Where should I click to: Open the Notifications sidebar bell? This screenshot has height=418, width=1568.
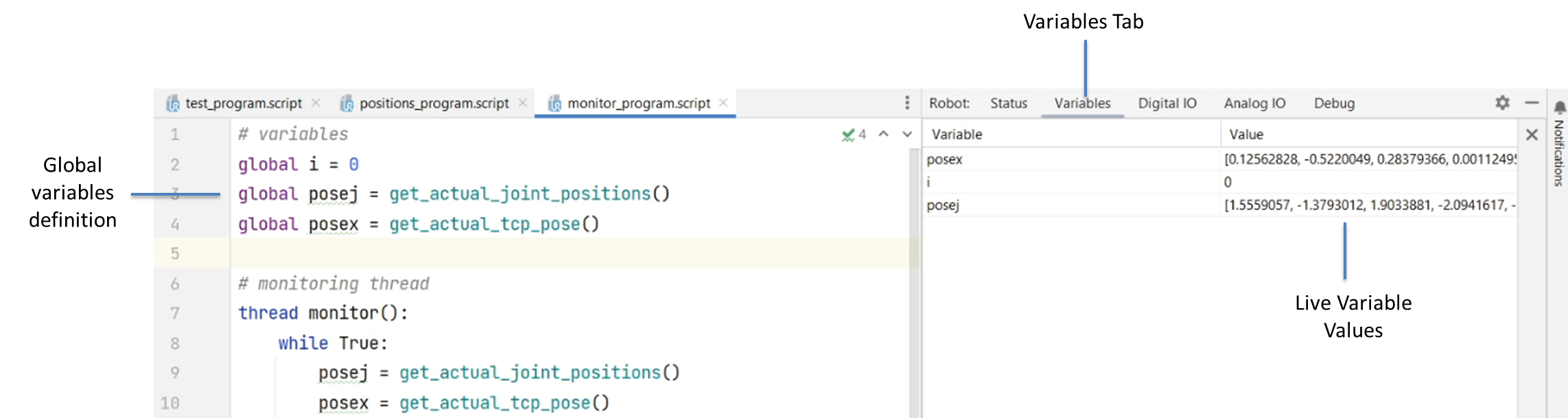(x=1560, y=108)
